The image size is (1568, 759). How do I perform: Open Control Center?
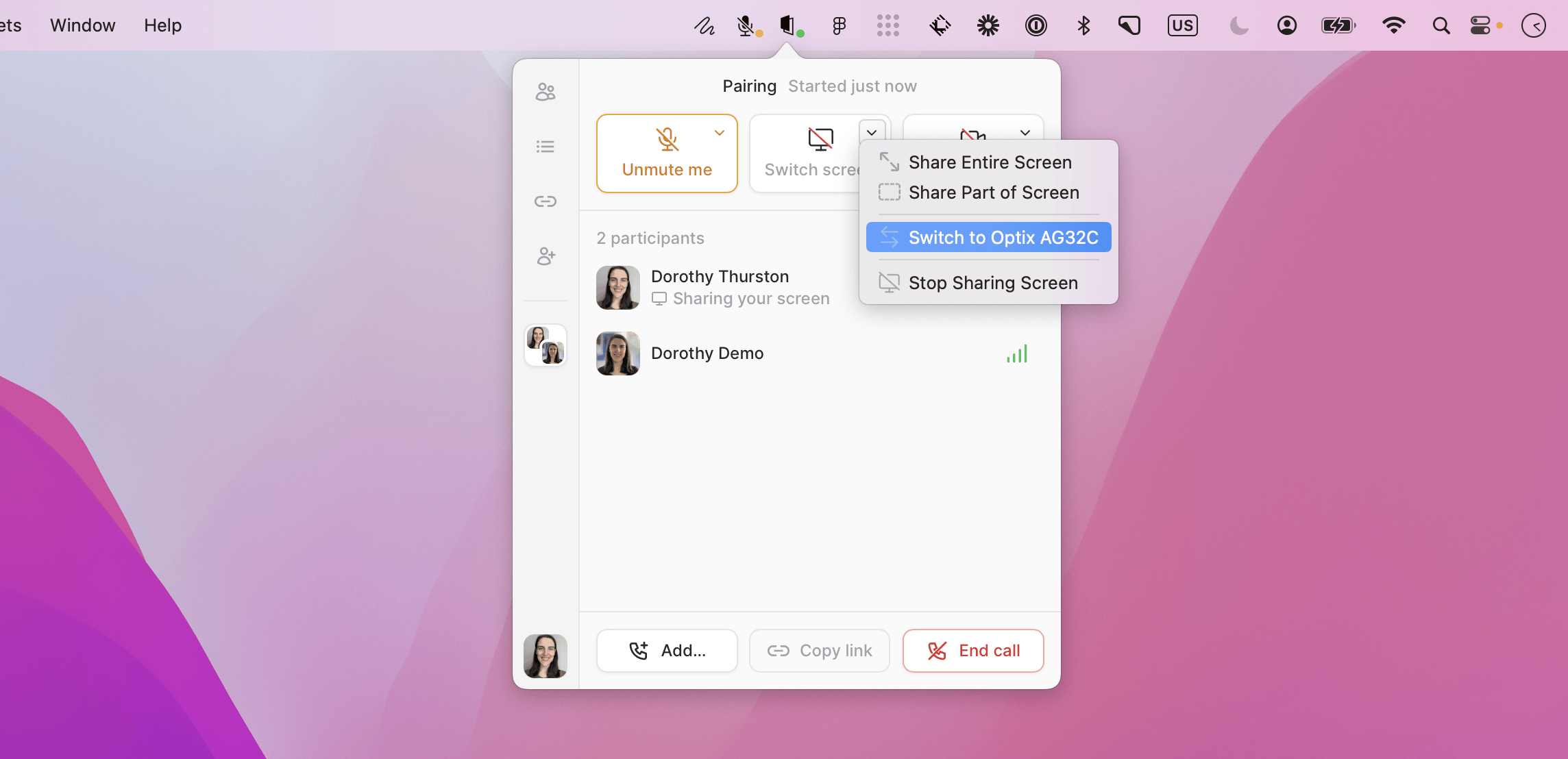click(x=1481, y=26)
